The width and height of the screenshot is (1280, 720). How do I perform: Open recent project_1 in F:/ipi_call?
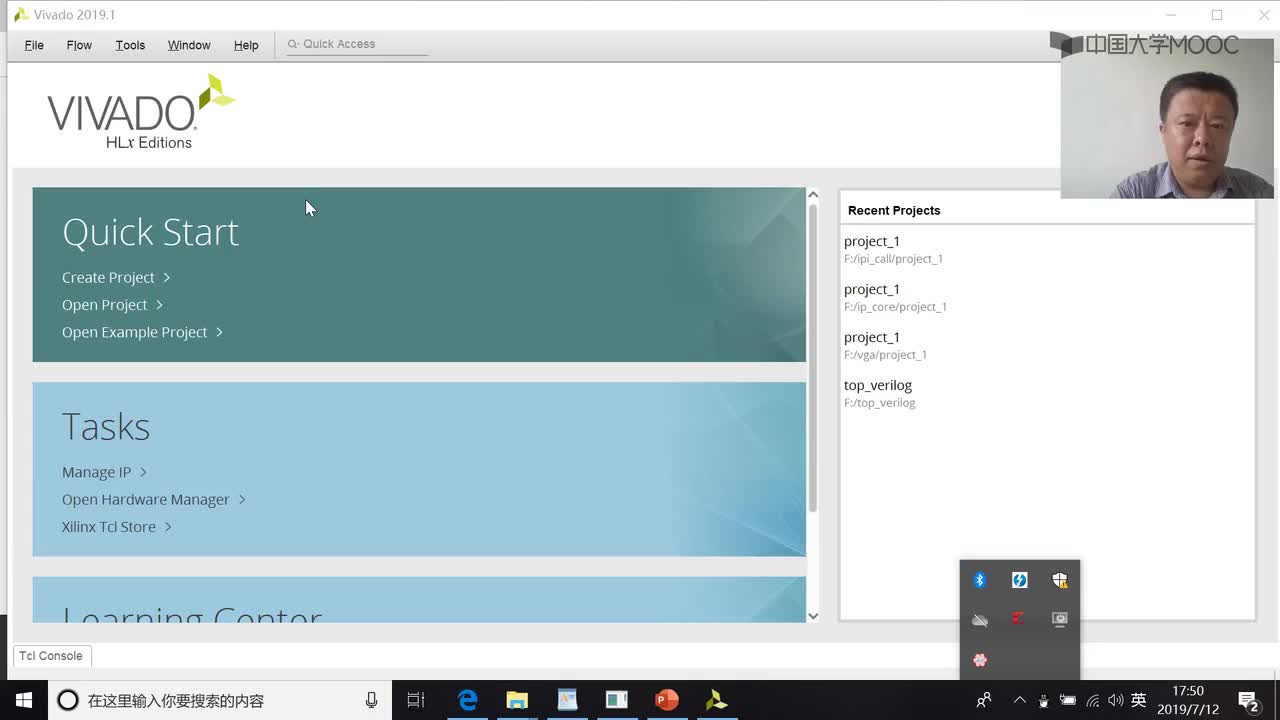coord(893,249)
